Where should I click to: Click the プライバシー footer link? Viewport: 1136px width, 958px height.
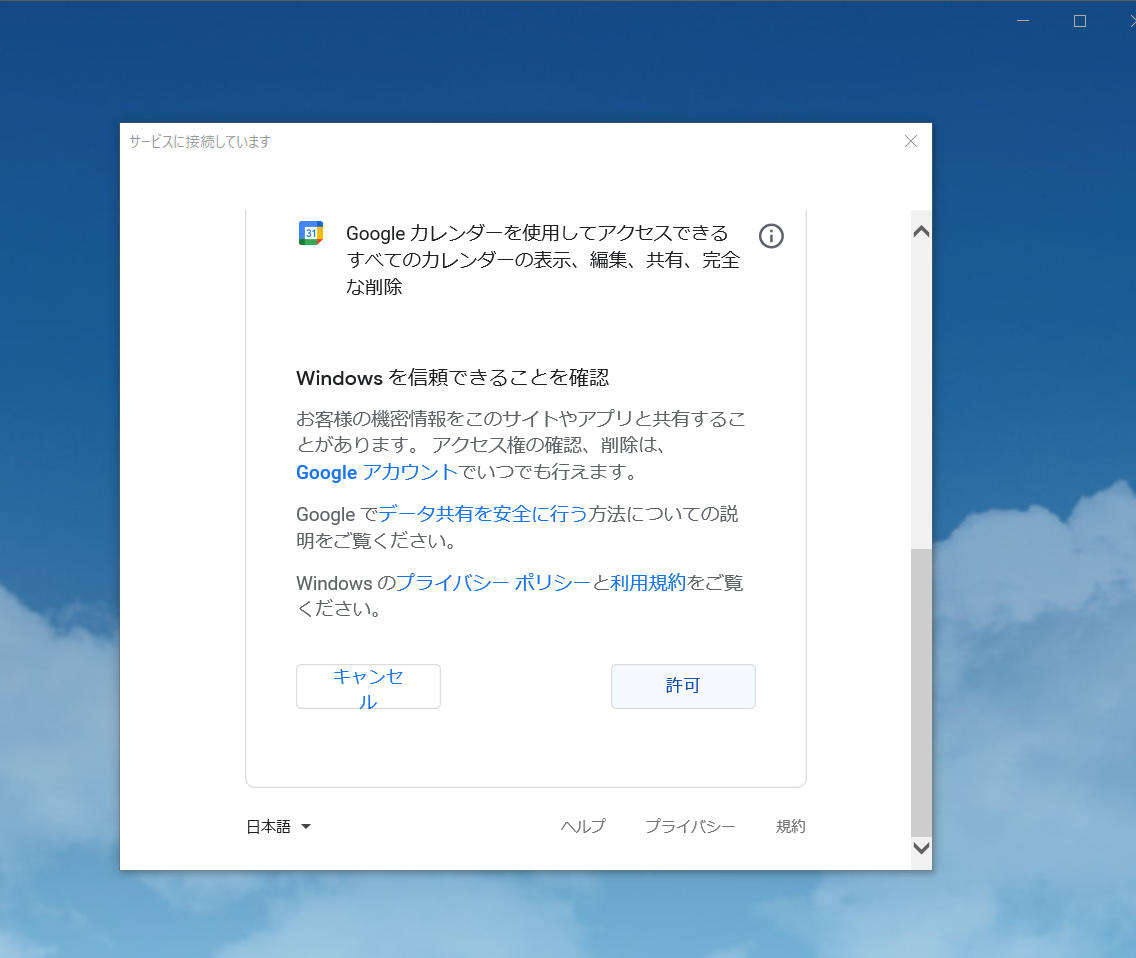tap(690, 827)
